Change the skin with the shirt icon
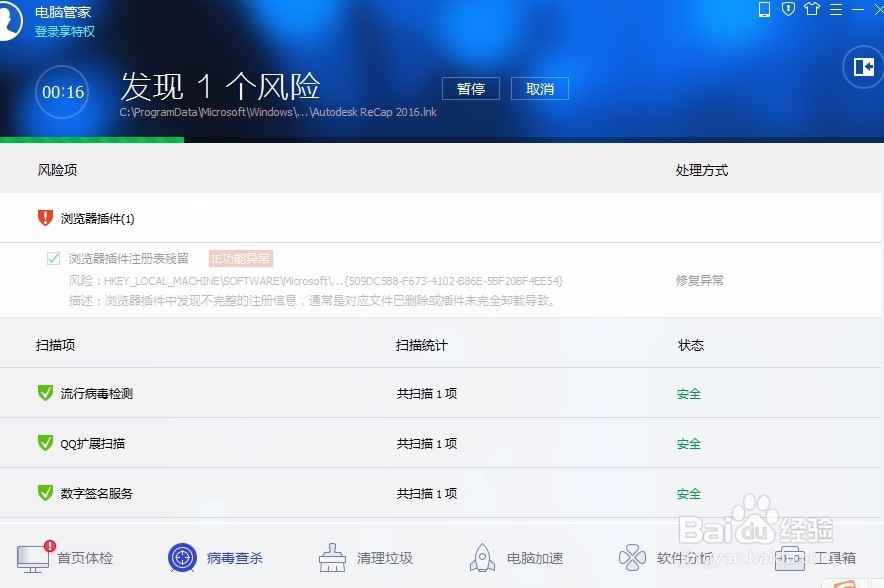Screen dimensions: 884x588 (812, 10)
